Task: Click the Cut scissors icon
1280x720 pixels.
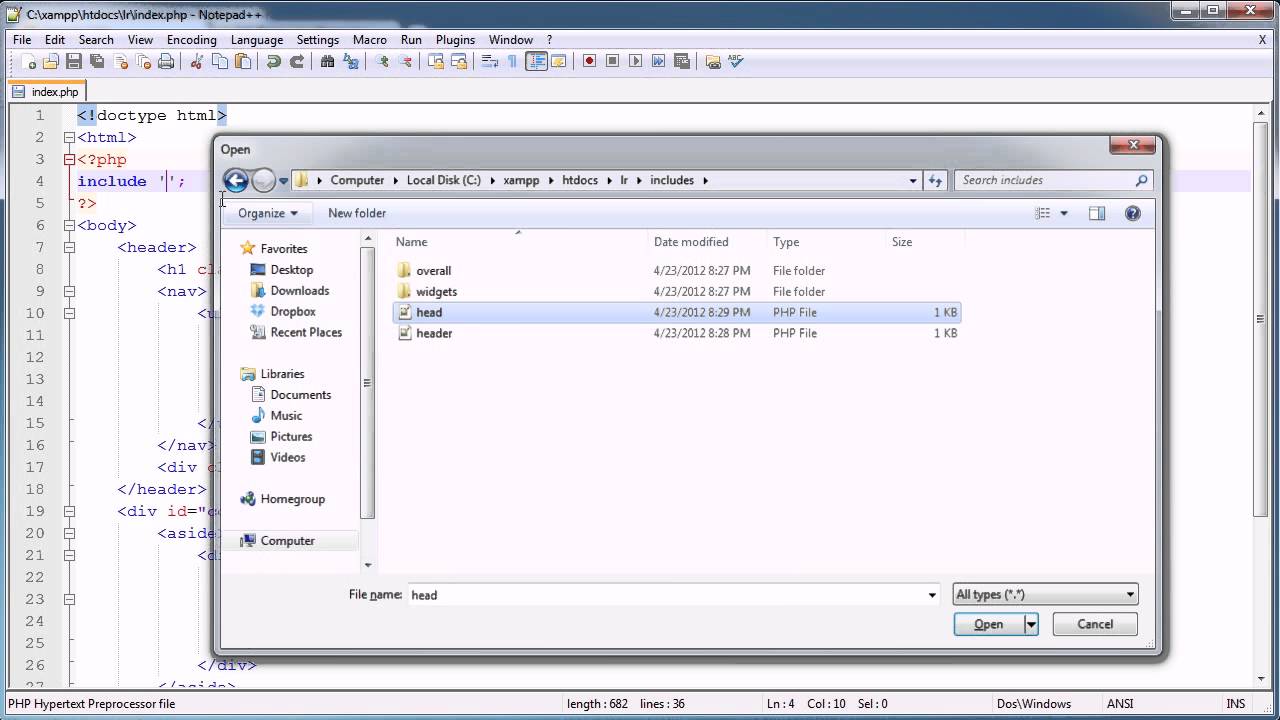Action: pos(197,62)
